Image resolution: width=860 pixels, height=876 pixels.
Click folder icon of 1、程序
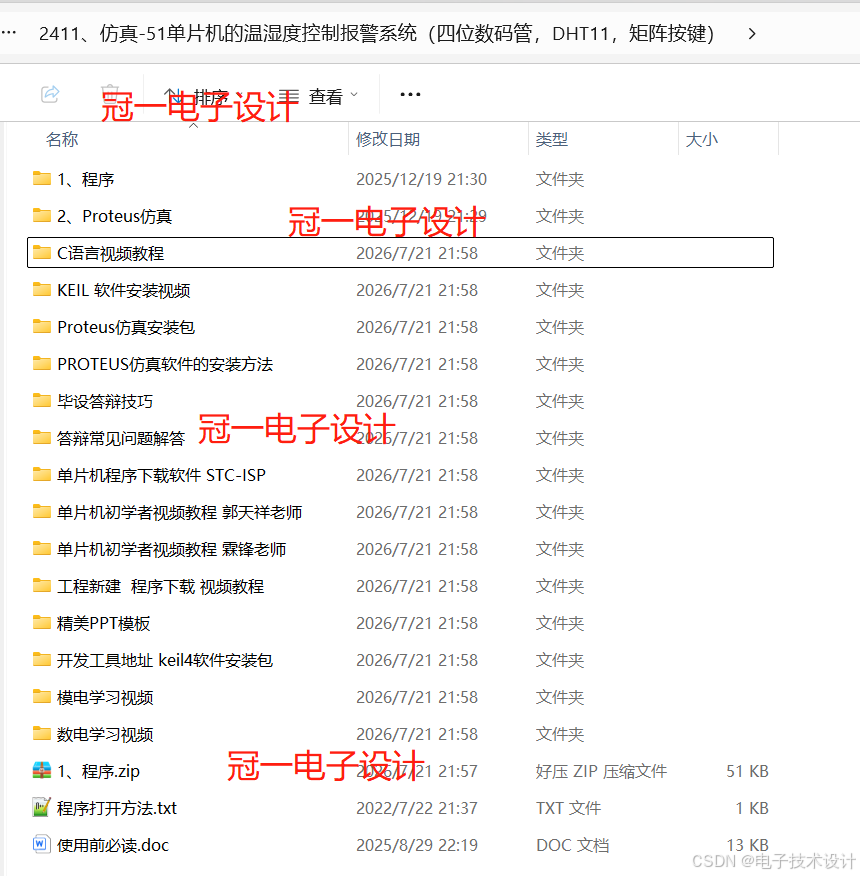[42, 179]
